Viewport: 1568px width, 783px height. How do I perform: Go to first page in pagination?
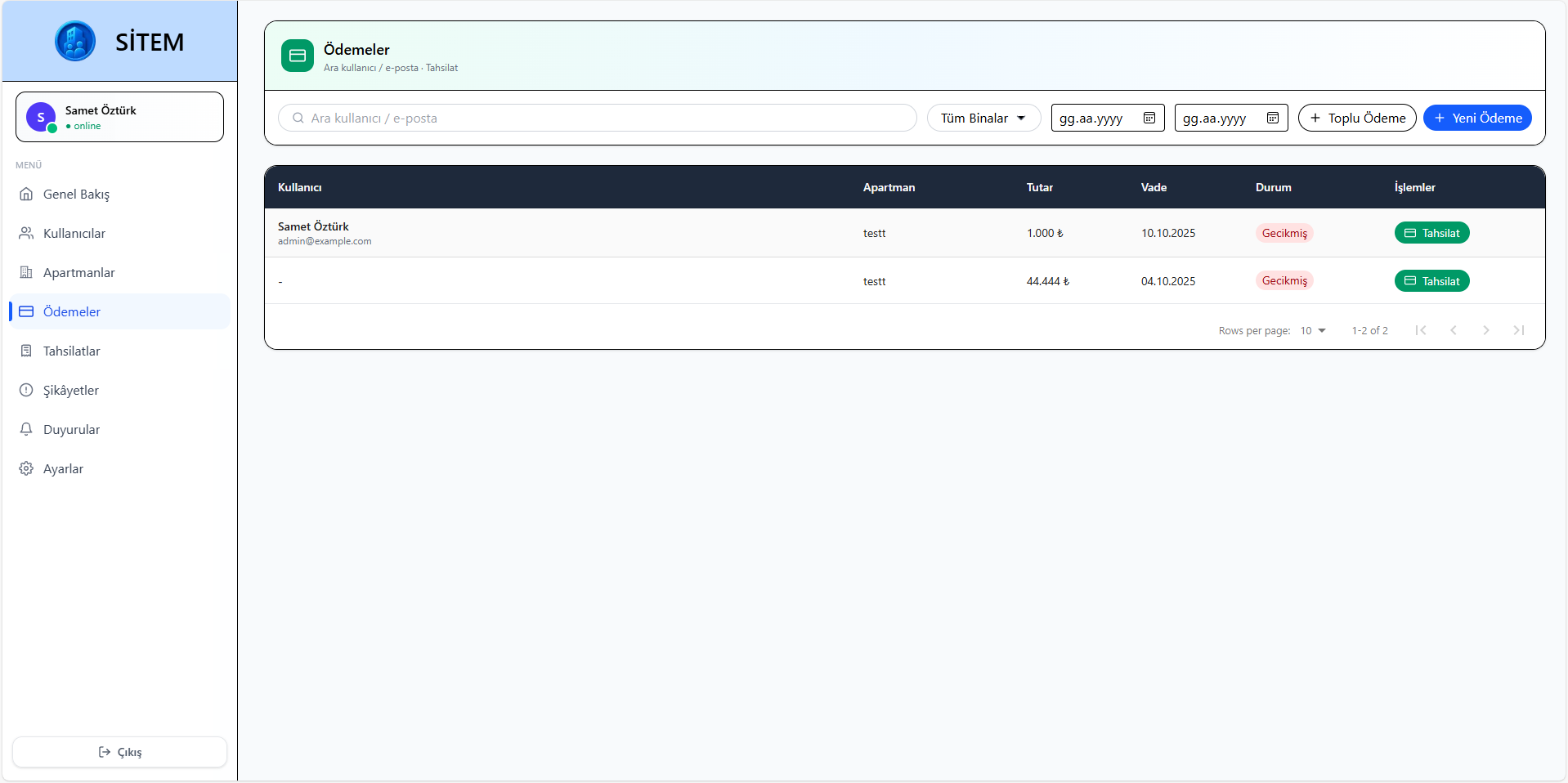pos(1421,330)
